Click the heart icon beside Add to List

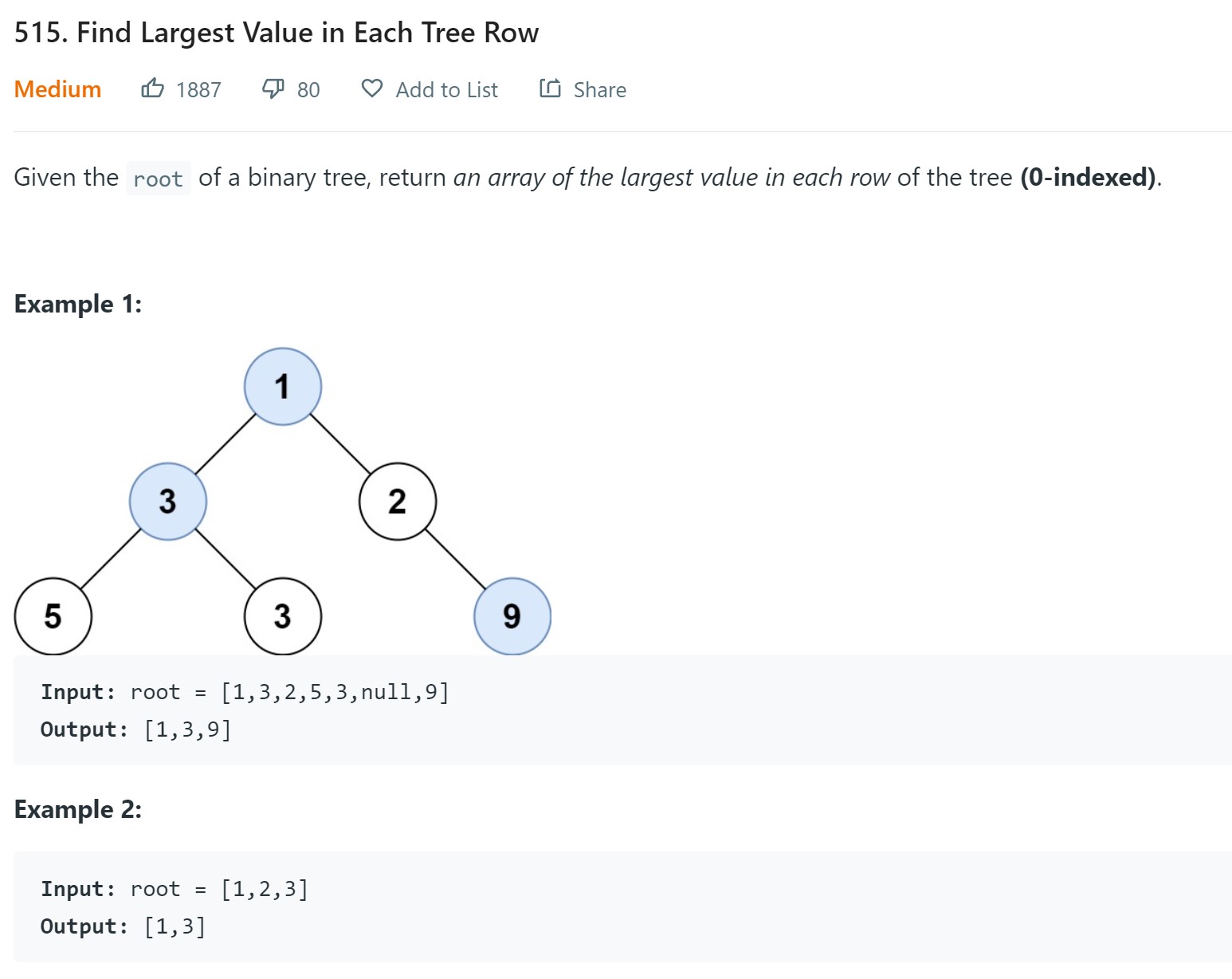[372, 88]
